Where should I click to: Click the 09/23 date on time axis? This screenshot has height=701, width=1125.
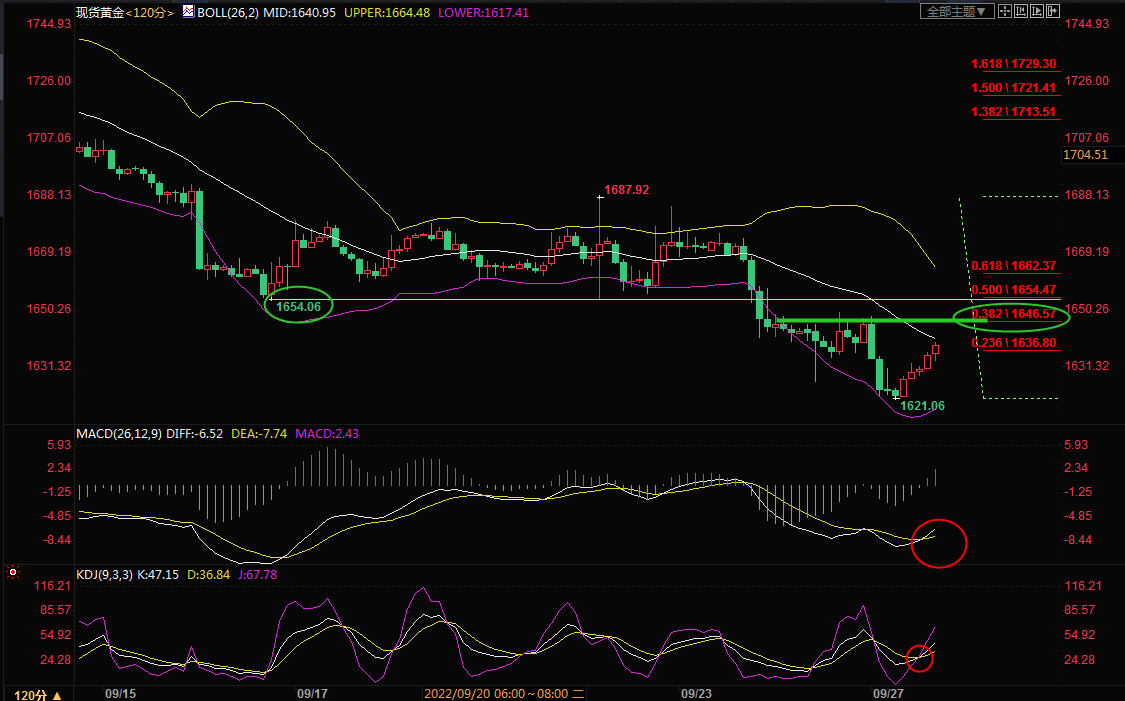tap(696, 692)
